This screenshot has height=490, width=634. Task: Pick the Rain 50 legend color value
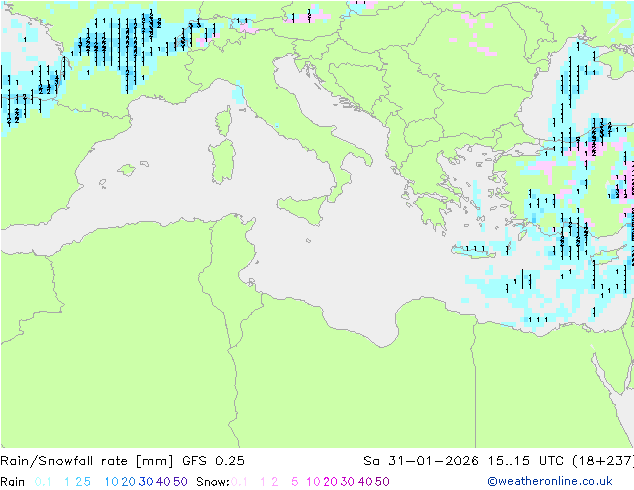180,482
